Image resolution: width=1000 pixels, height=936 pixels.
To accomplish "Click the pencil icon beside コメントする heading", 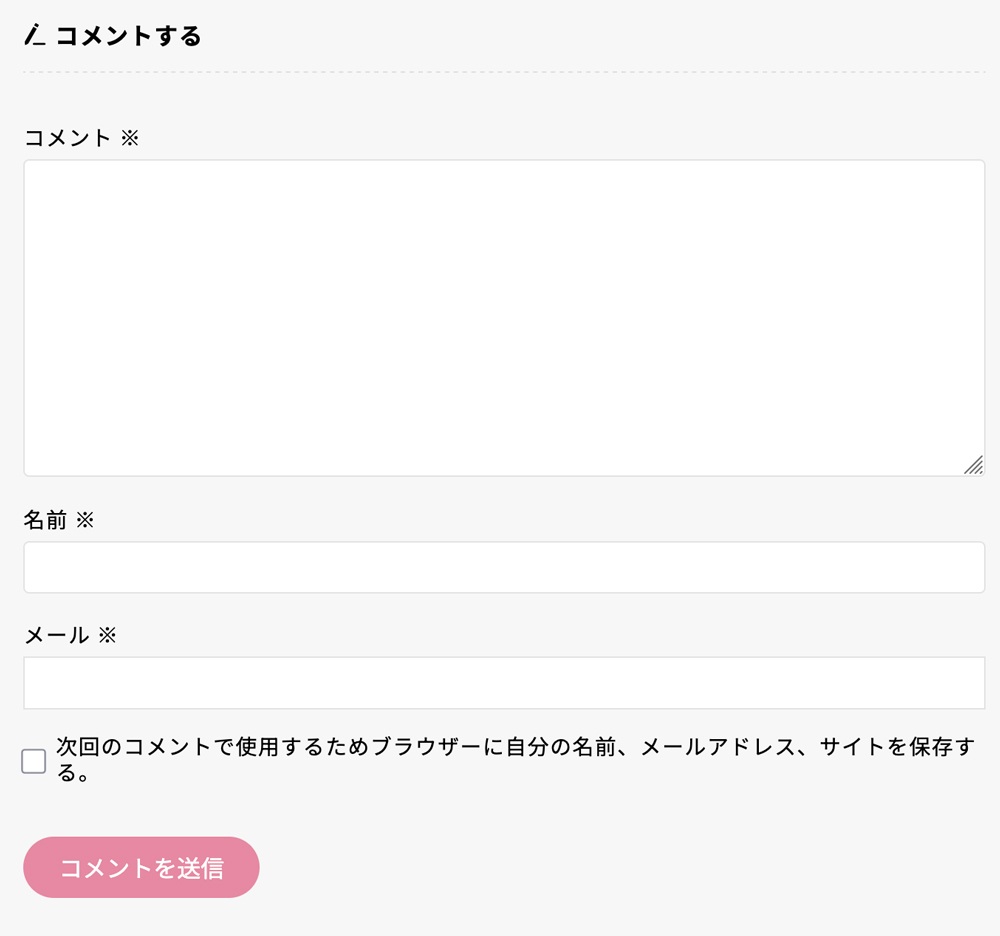I will 35,37.
